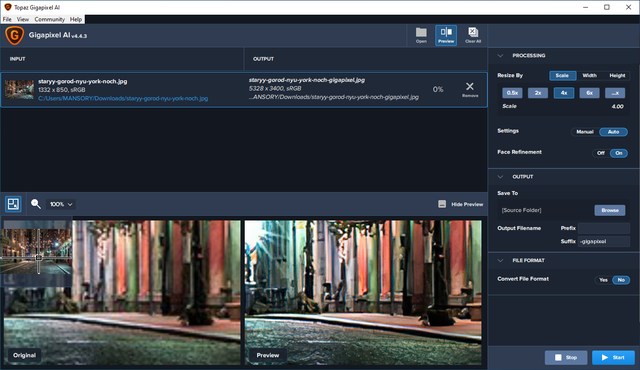The height and width of the screenshot is (370, 640).
Task: Set Convert File Format to Yes
Action: coord(603,280)
